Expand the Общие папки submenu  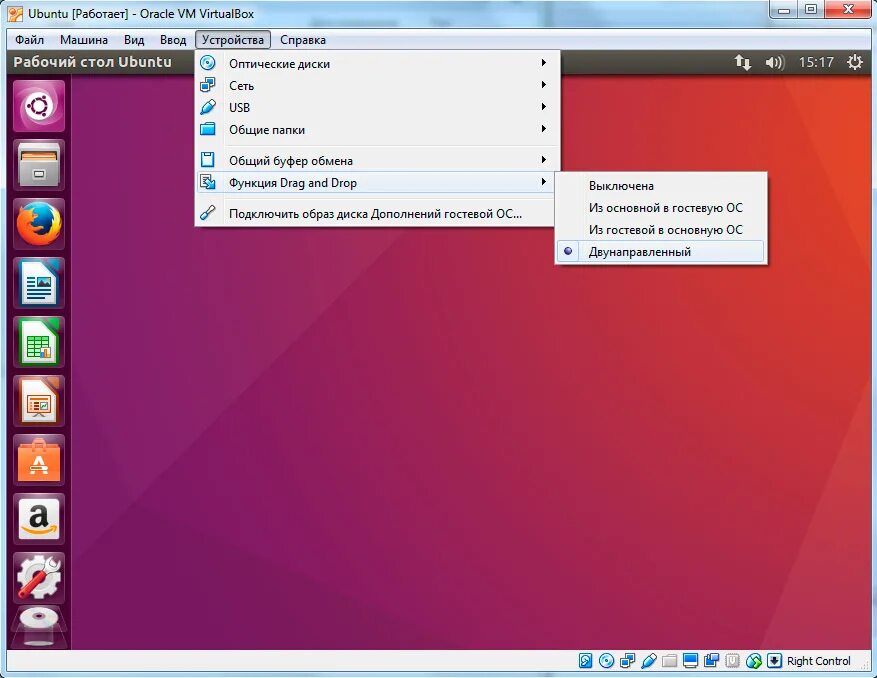click(378, 130)
